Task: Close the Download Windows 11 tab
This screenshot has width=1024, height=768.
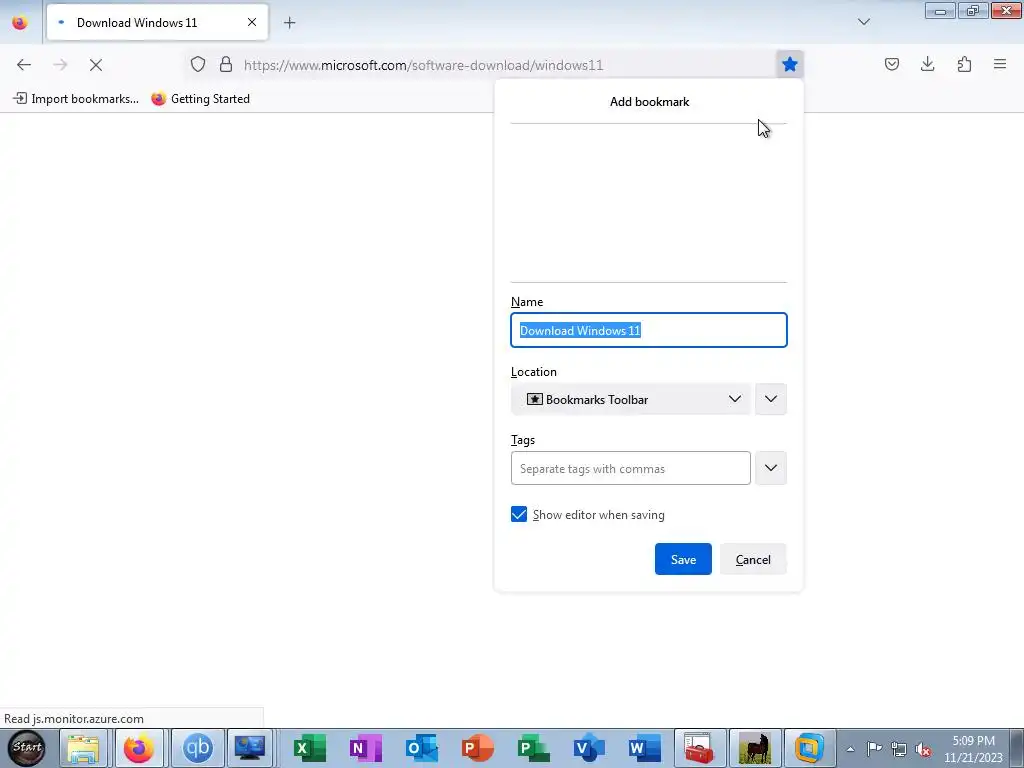Action: coord(252,22)
